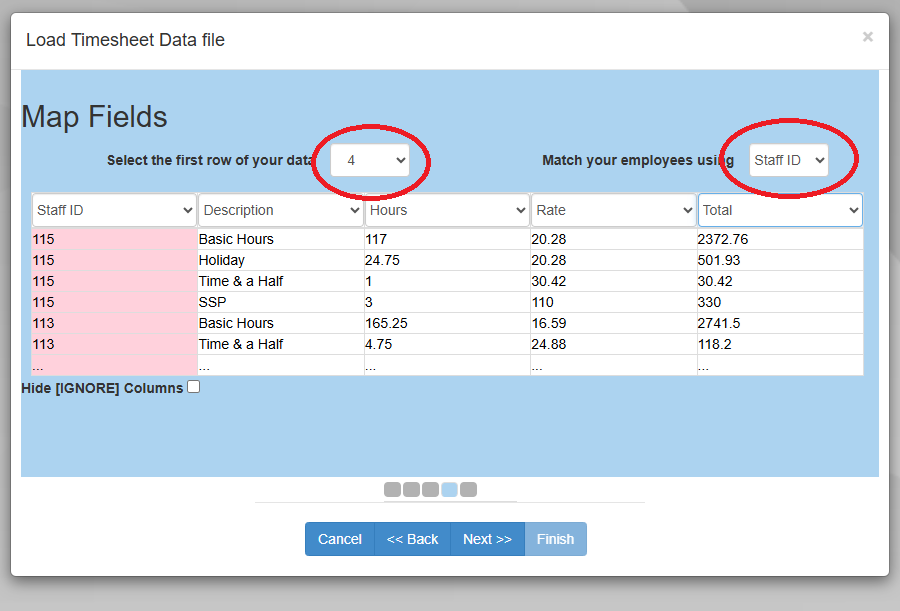Click the Finish button

click(x=556, y=538)
